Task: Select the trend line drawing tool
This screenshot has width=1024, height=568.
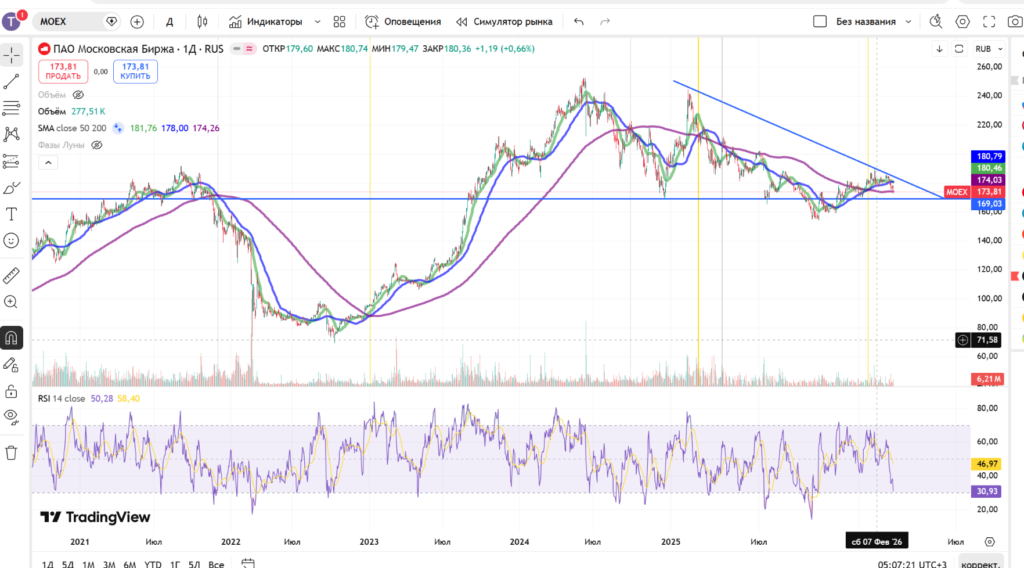Action: click(x=12, y=82)
